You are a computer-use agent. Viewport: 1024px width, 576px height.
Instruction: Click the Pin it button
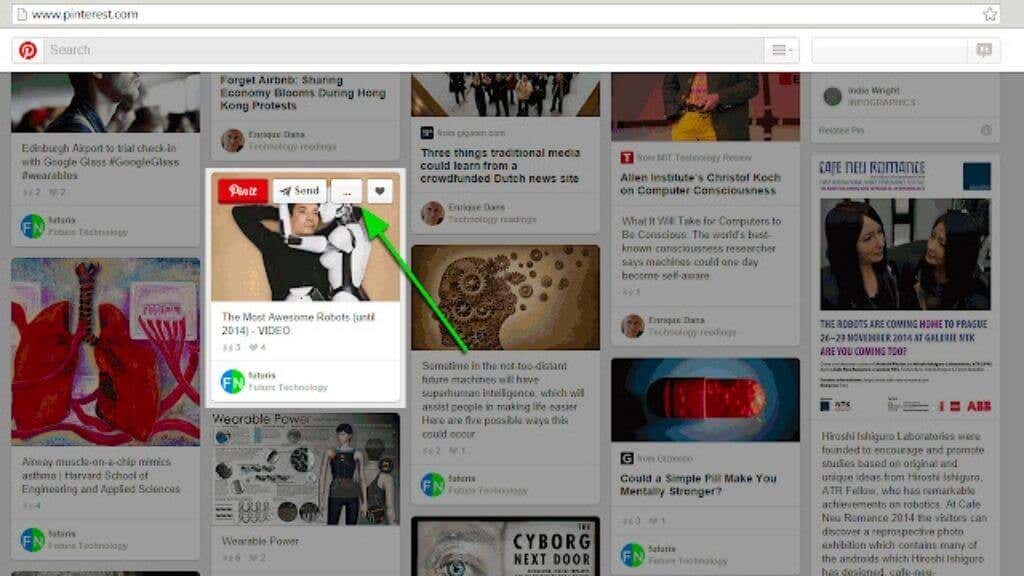point(243,191)
